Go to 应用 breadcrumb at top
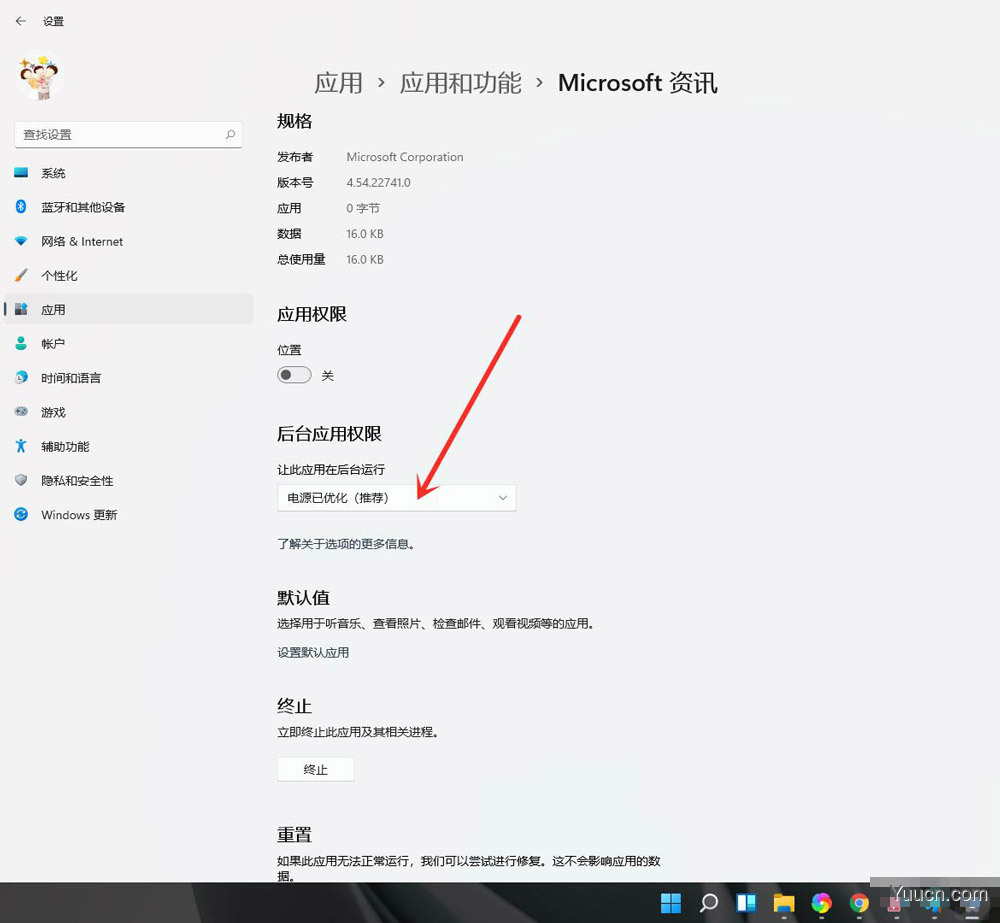The height and width of the screenshot is (923, 1000). tap(338, 83)
